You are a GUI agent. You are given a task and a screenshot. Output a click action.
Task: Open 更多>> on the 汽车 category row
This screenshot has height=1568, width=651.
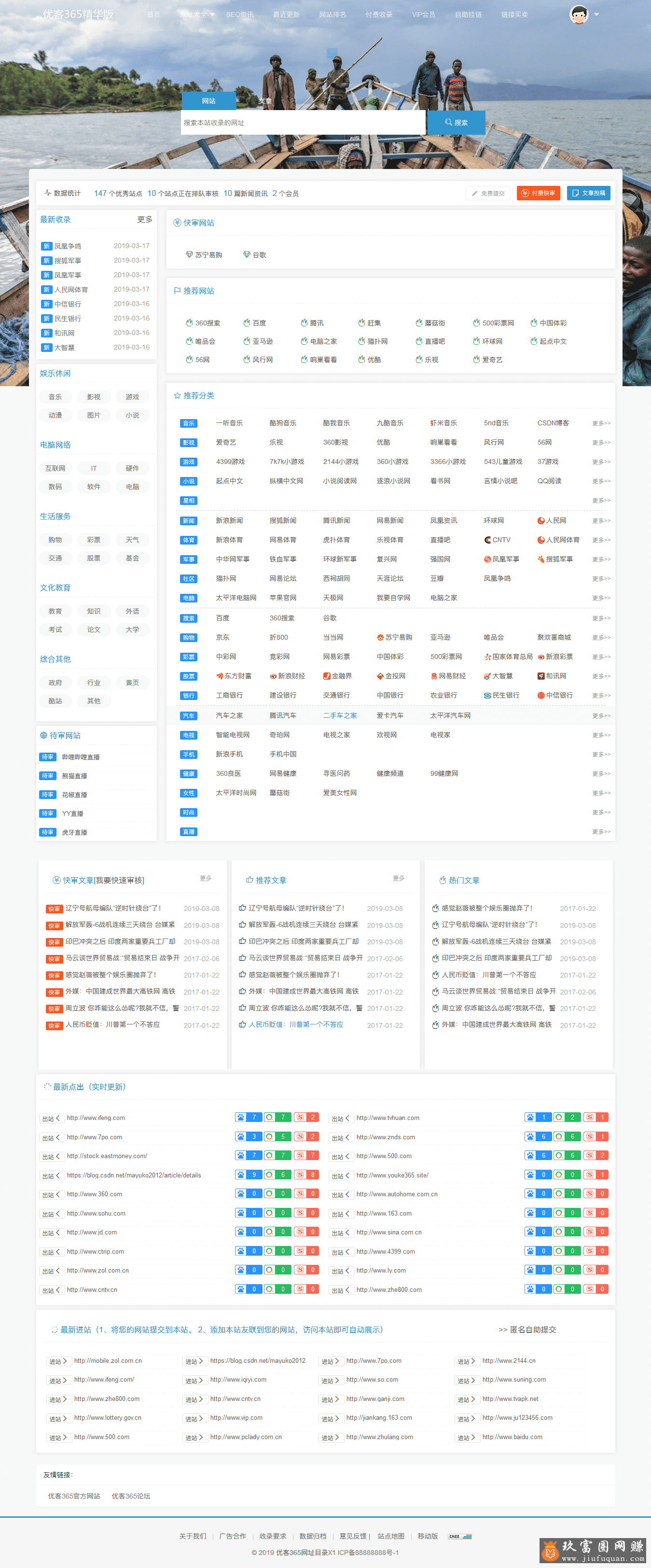[x=601, y=716]
